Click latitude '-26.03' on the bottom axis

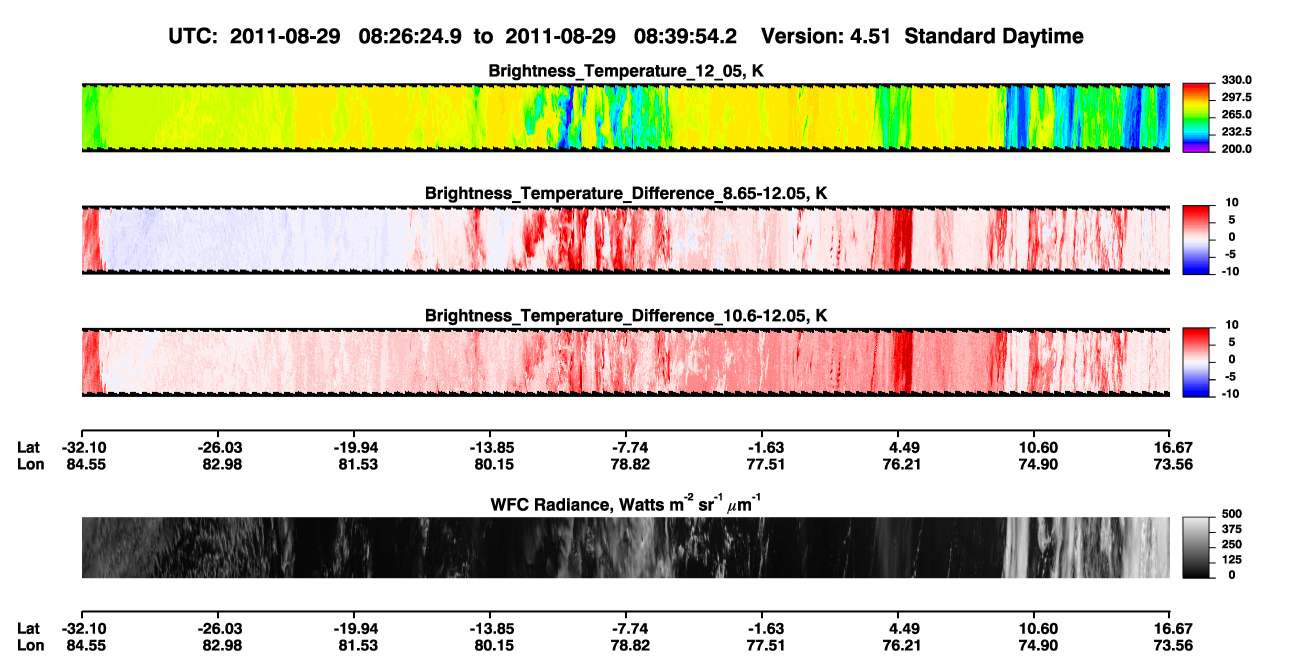[x=217, y=628]
